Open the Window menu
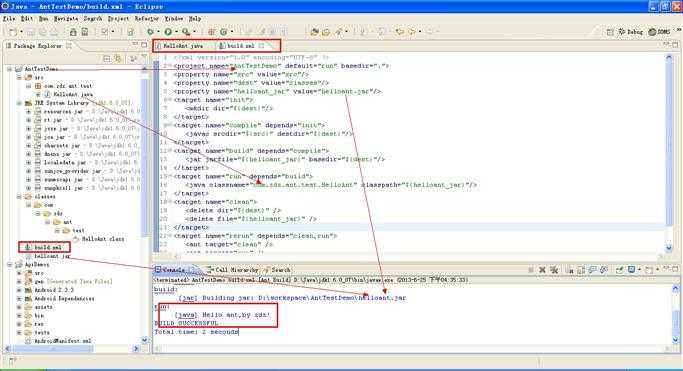This screenshot has height=371, width=683. tap(173, 19)
